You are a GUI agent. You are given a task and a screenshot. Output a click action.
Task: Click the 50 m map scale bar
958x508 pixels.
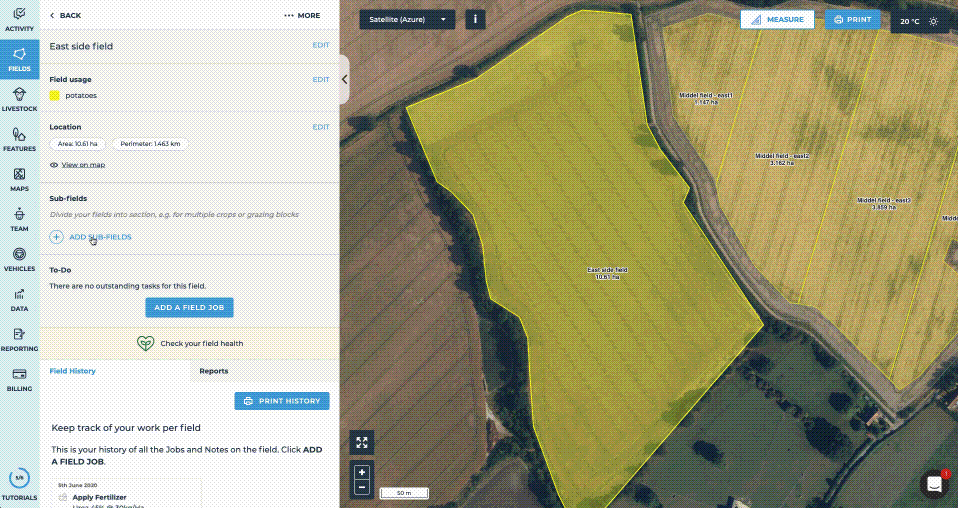pyautogui.click(x=404, y=493)
